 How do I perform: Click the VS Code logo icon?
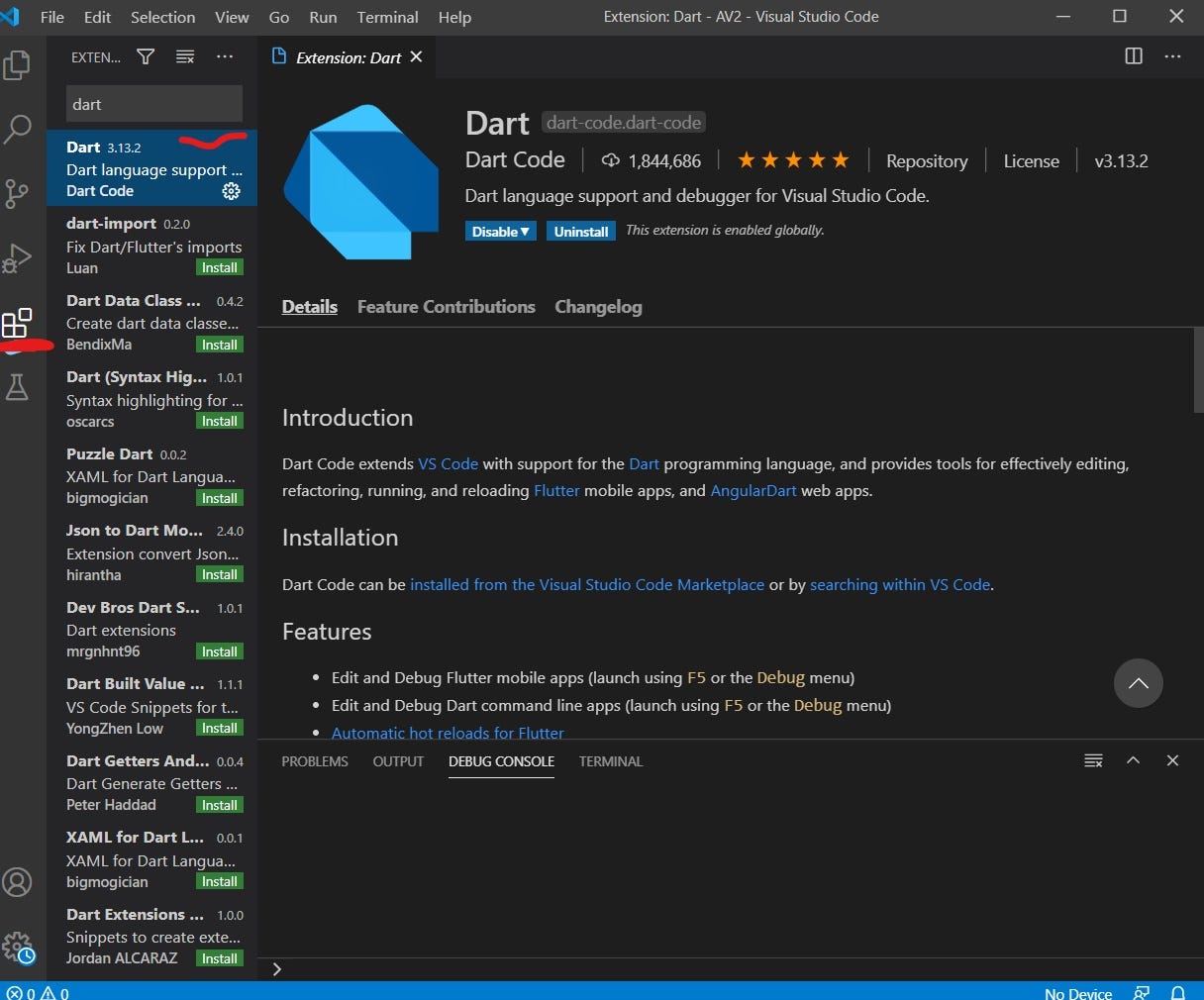point(11,17)
